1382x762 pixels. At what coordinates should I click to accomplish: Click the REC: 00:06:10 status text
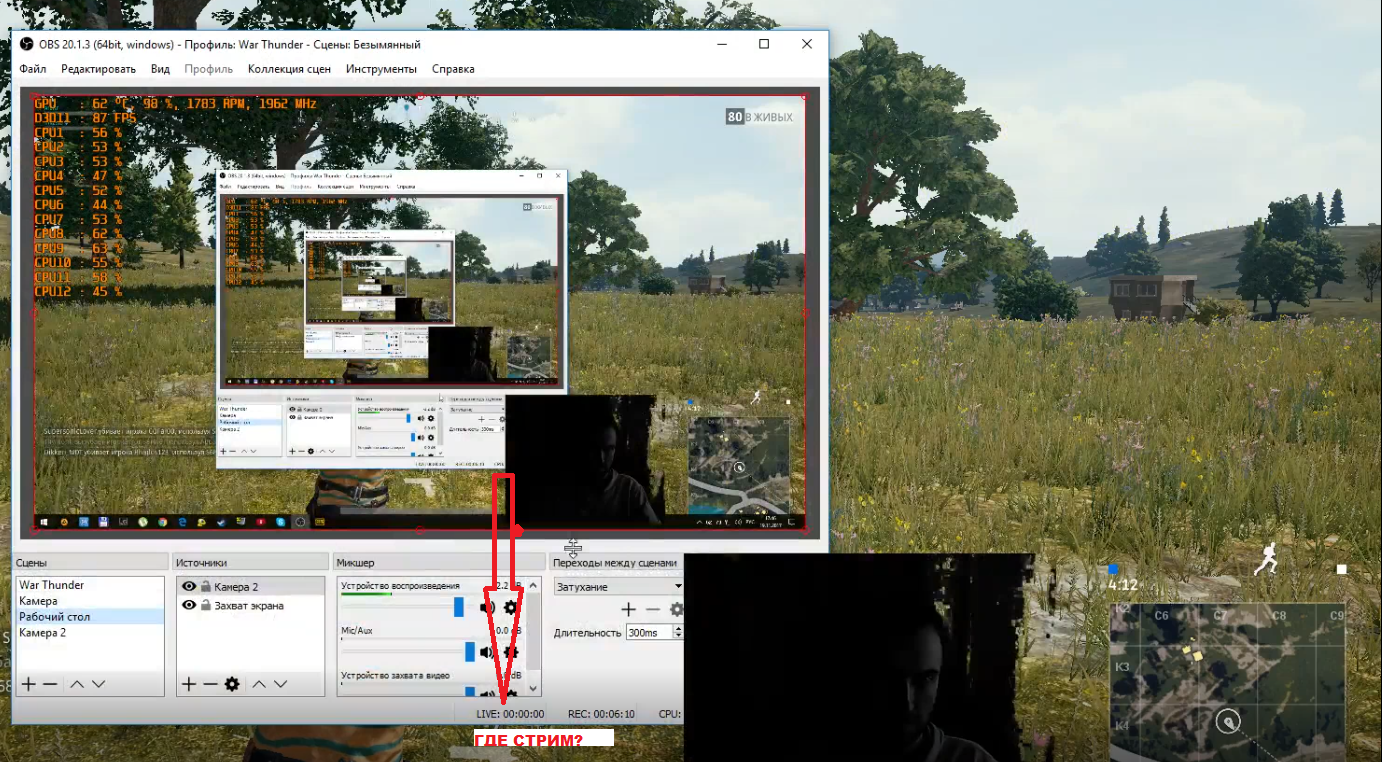coord(601,714)
